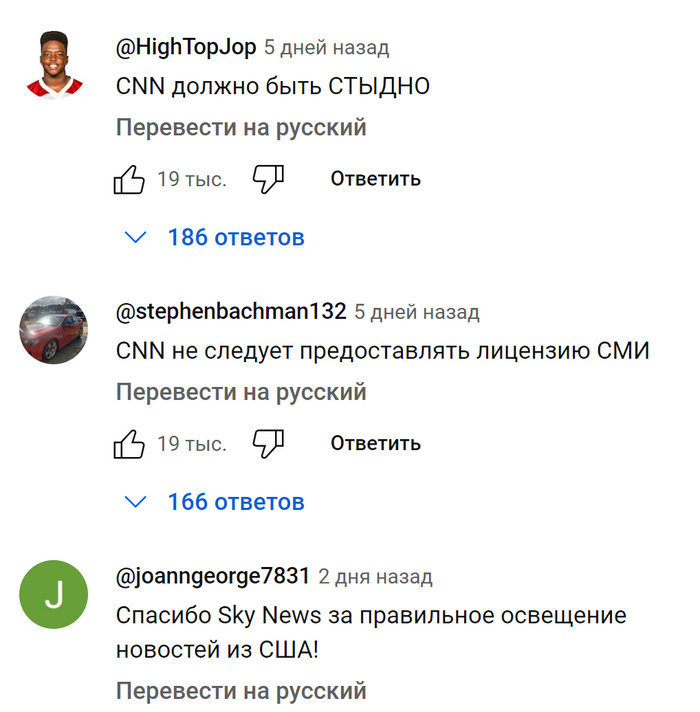Click the '2 дня назад' comment timestamp
Image resolution: width=700 pixels, height=712 pixels.
pos(376,577)
